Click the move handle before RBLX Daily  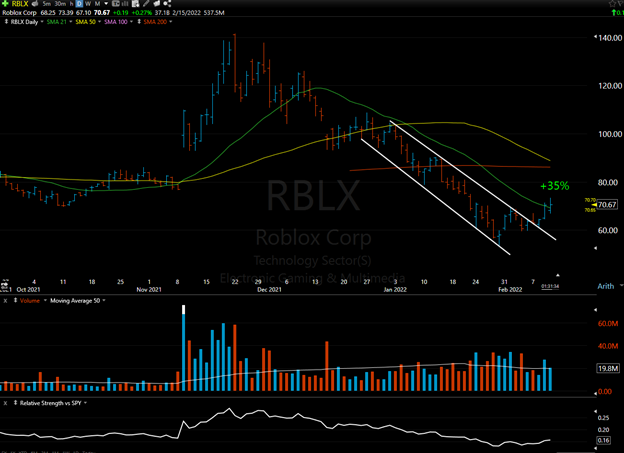(6, 22)
